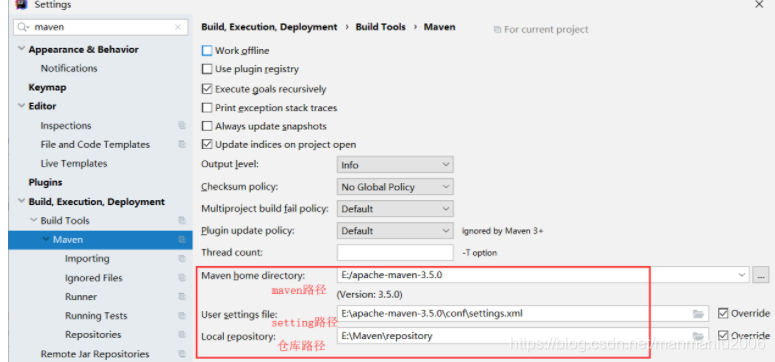Click the project-level icon next to Build Tools

(182, 221)
